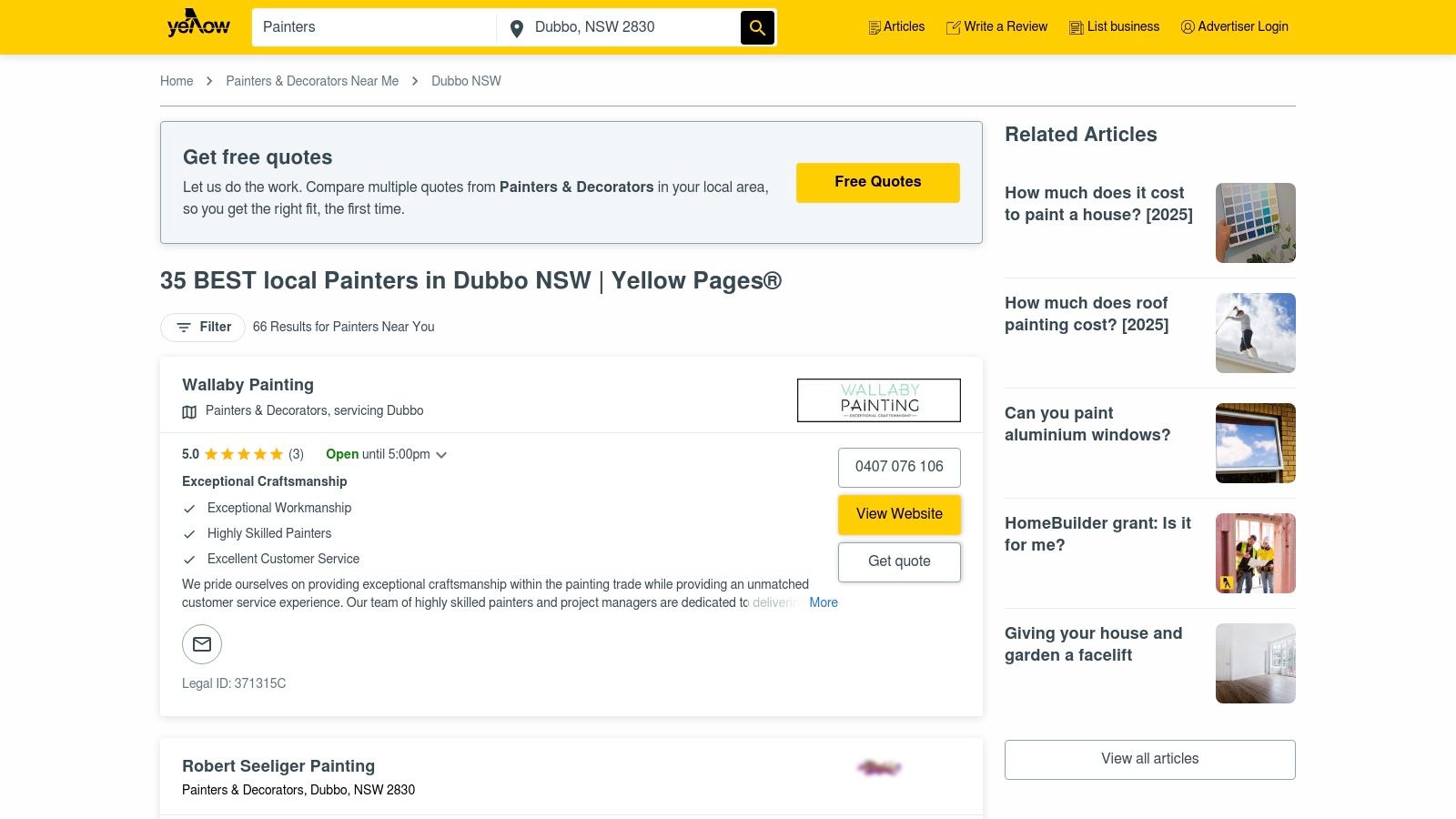Click the map icon next to Painters & Decorators
Screen dimensions: 1456x819
point(188,411)
